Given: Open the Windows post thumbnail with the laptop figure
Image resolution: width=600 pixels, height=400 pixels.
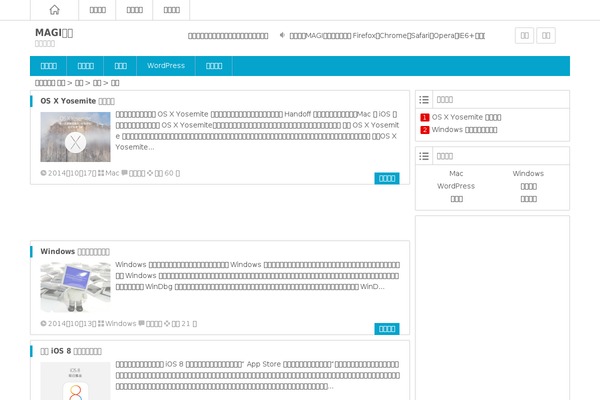Looking at the screenshot, I should 75,287.
